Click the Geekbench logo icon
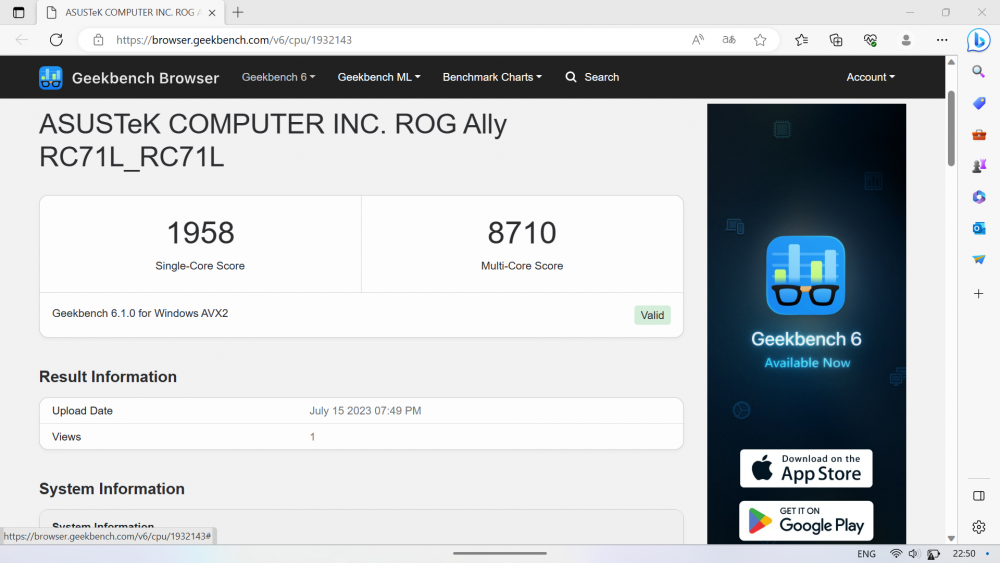 tap(50, 78)
